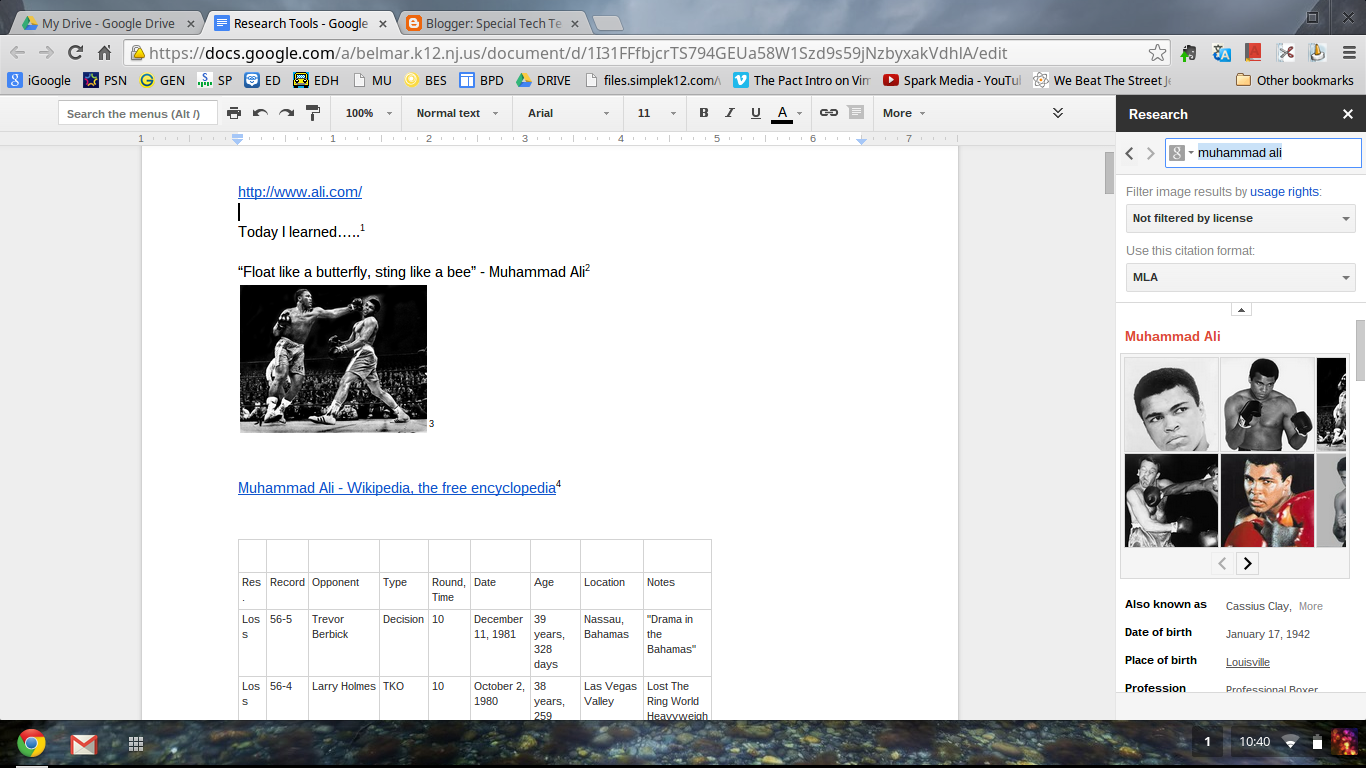Click the document vertical scrollbar thumb
This screenshot has width=1366, height=768.
coord(1109,175)
